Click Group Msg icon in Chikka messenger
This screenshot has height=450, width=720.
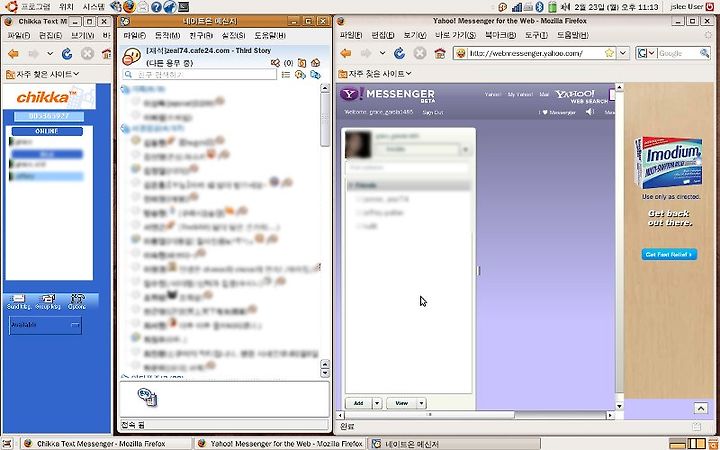pos(48,302)
